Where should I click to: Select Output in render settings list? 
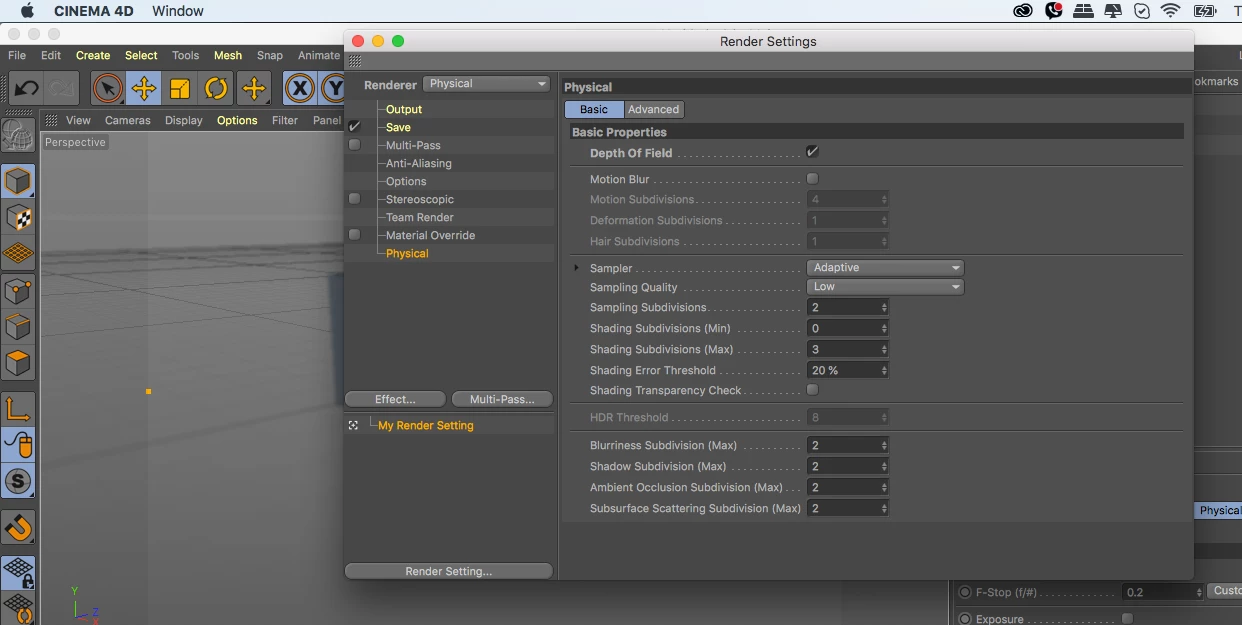click(404, 109)
